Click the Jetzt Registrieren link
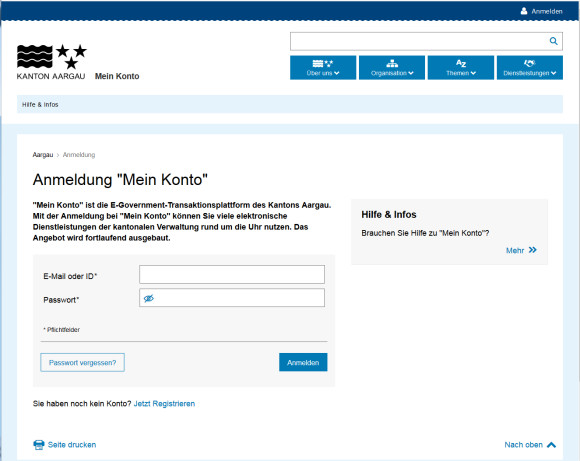Image resolution: width=580 pixels, height=461 pixels. 164,404
